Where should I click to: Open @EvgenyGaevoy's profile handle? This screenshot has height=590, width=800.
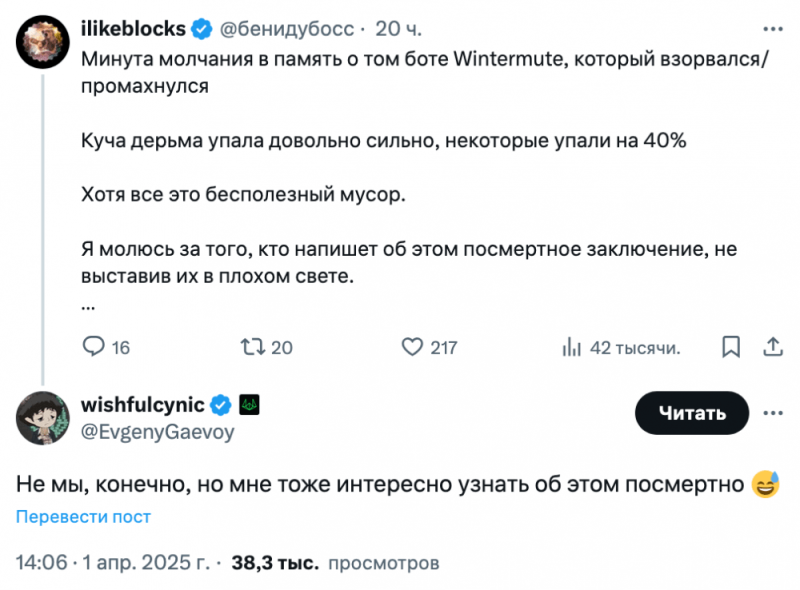pos(157,432)
